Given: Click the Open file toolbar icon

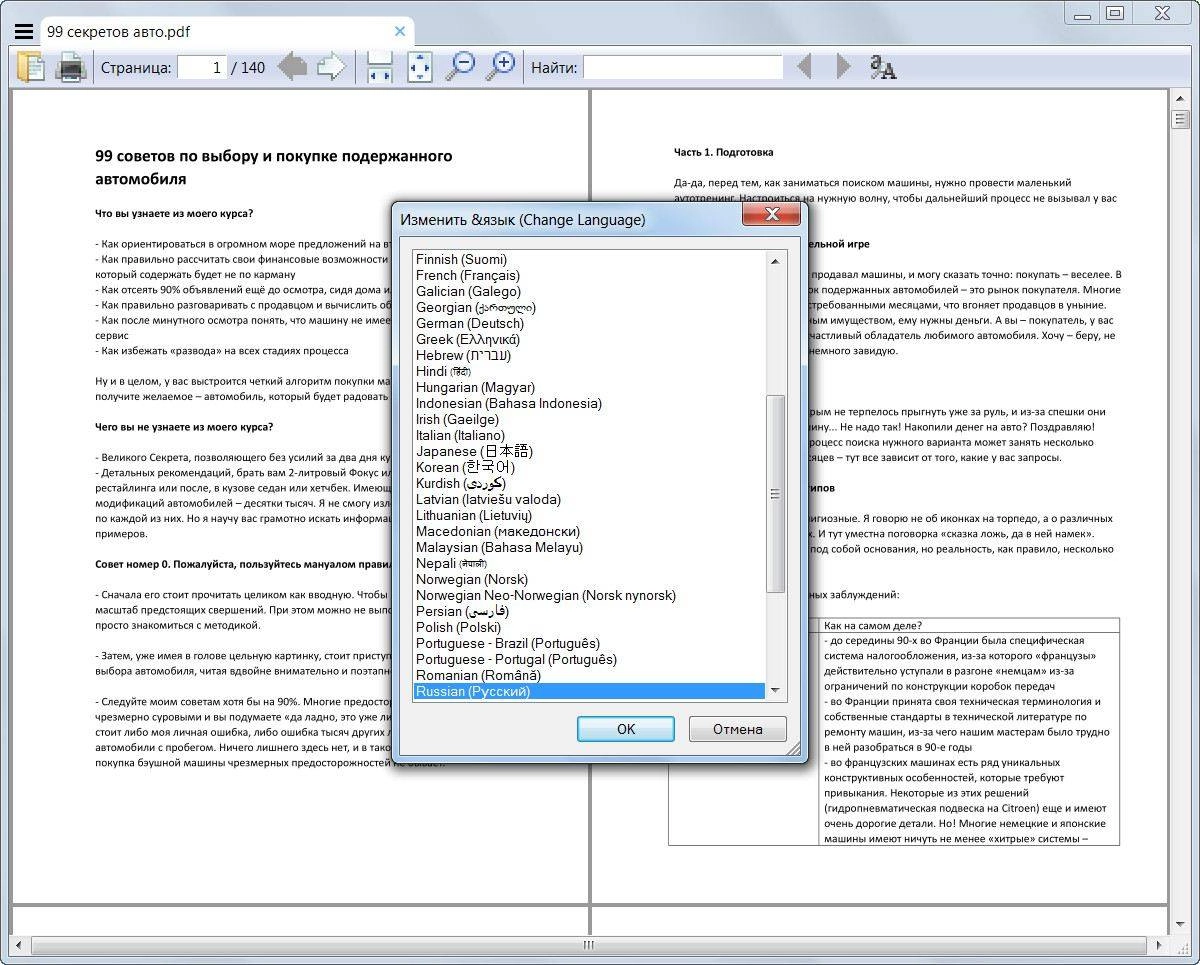Looking at the screenshot, I should (x=31, y=68).
